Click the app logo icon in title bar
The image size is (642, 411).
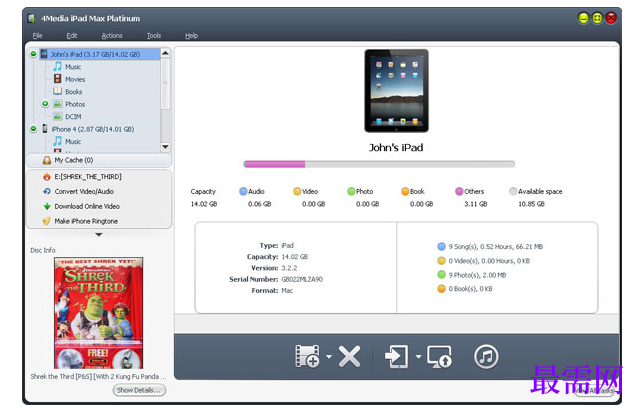pos(31,18)
